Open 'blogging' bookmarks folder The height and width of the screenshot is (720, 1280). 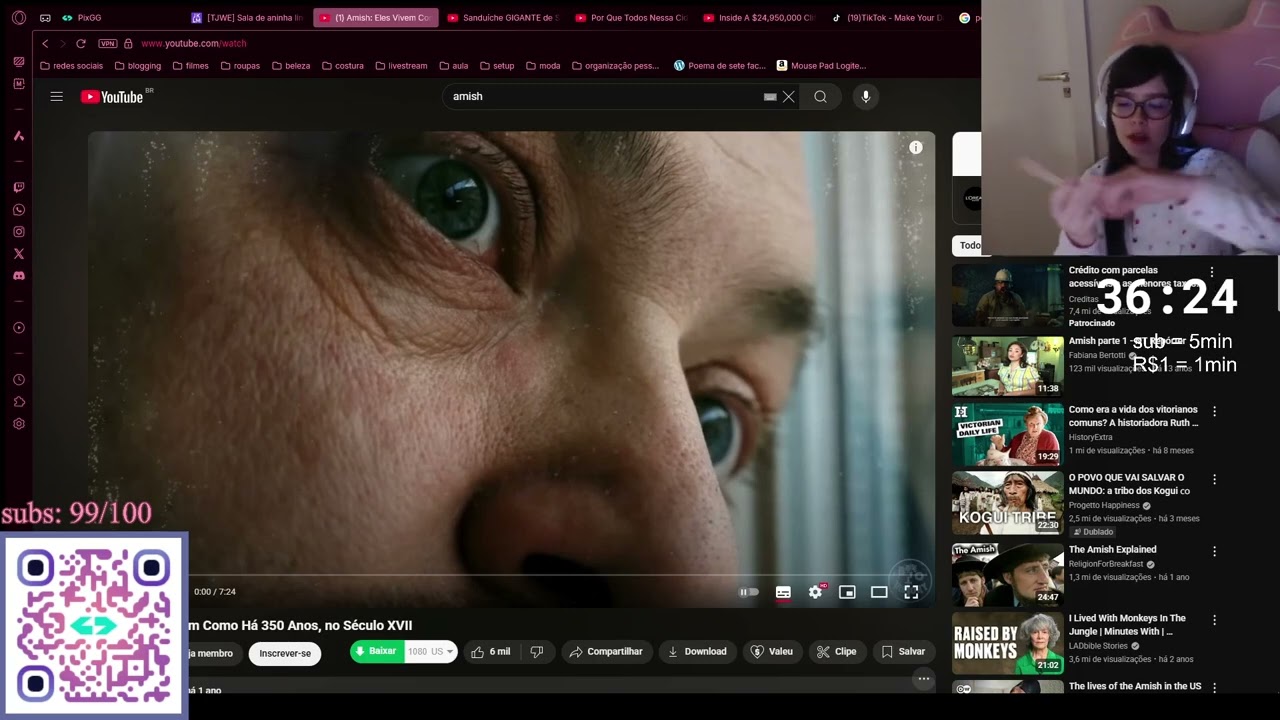click(x=138, y=66)
